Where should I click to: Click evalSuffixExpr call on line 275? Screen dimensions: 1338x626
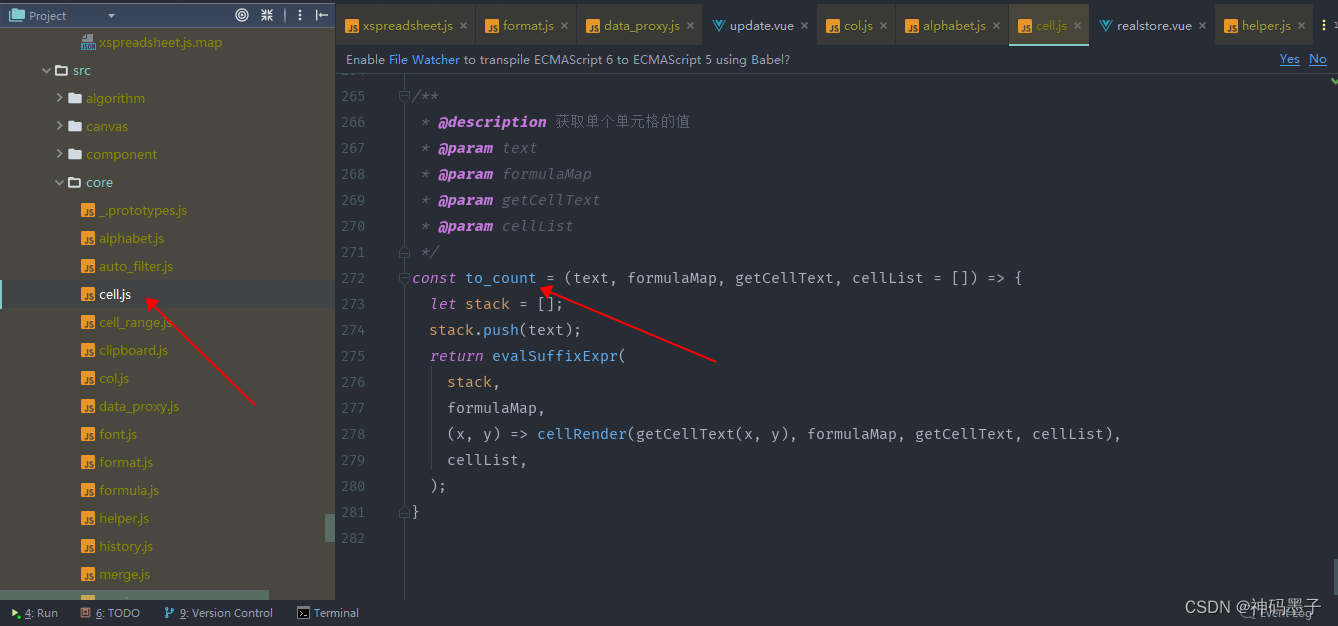click(555, 356)
